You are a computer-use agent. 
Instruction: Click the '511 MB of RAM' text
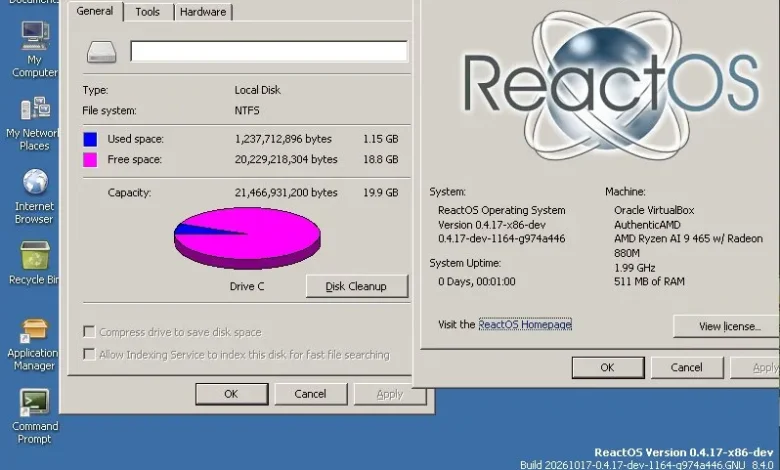click(649, 282)
